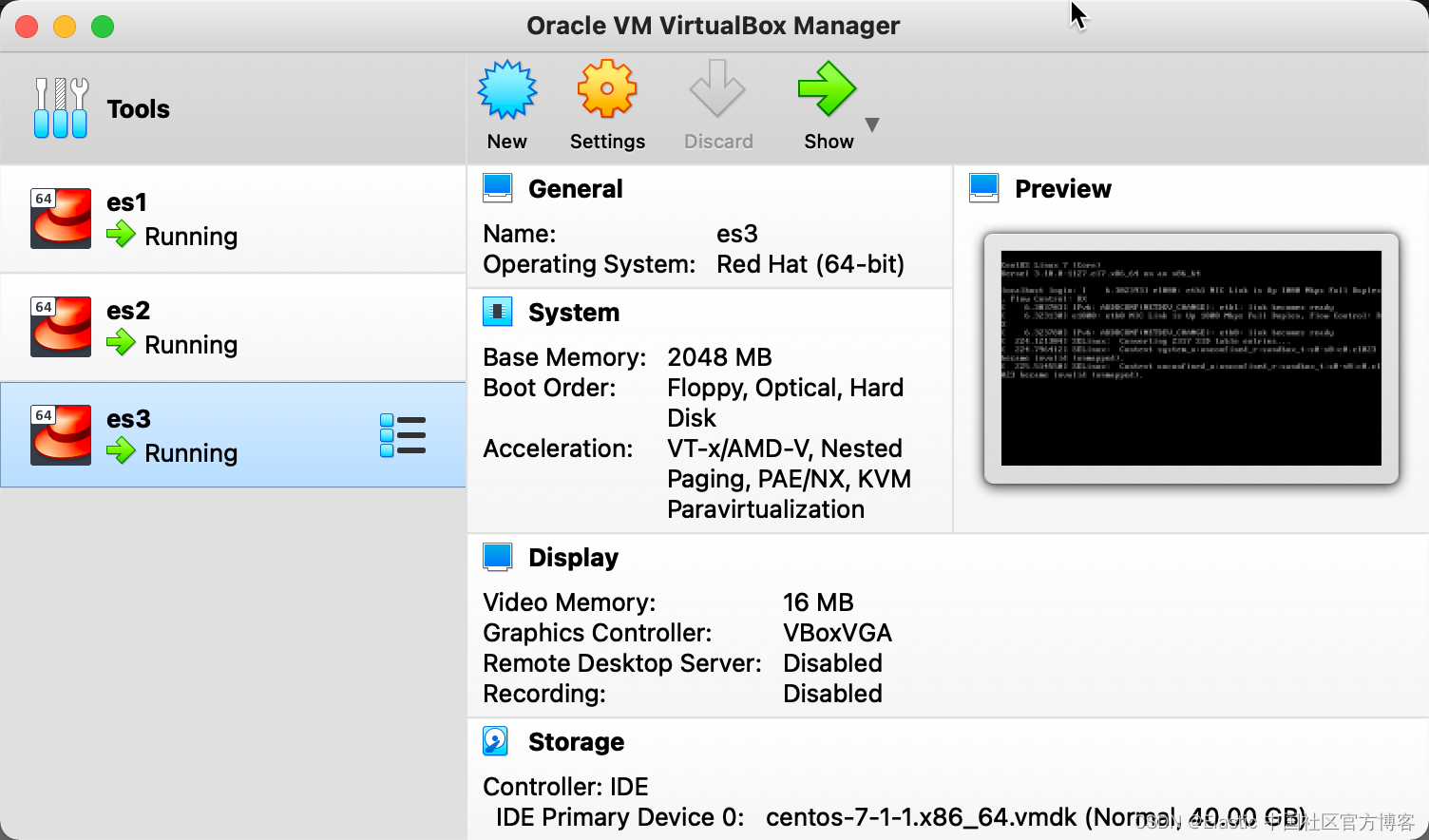Click the Preview section header
The width and height of the screenshot is (1429, 840).
(x=1062, y=189)
